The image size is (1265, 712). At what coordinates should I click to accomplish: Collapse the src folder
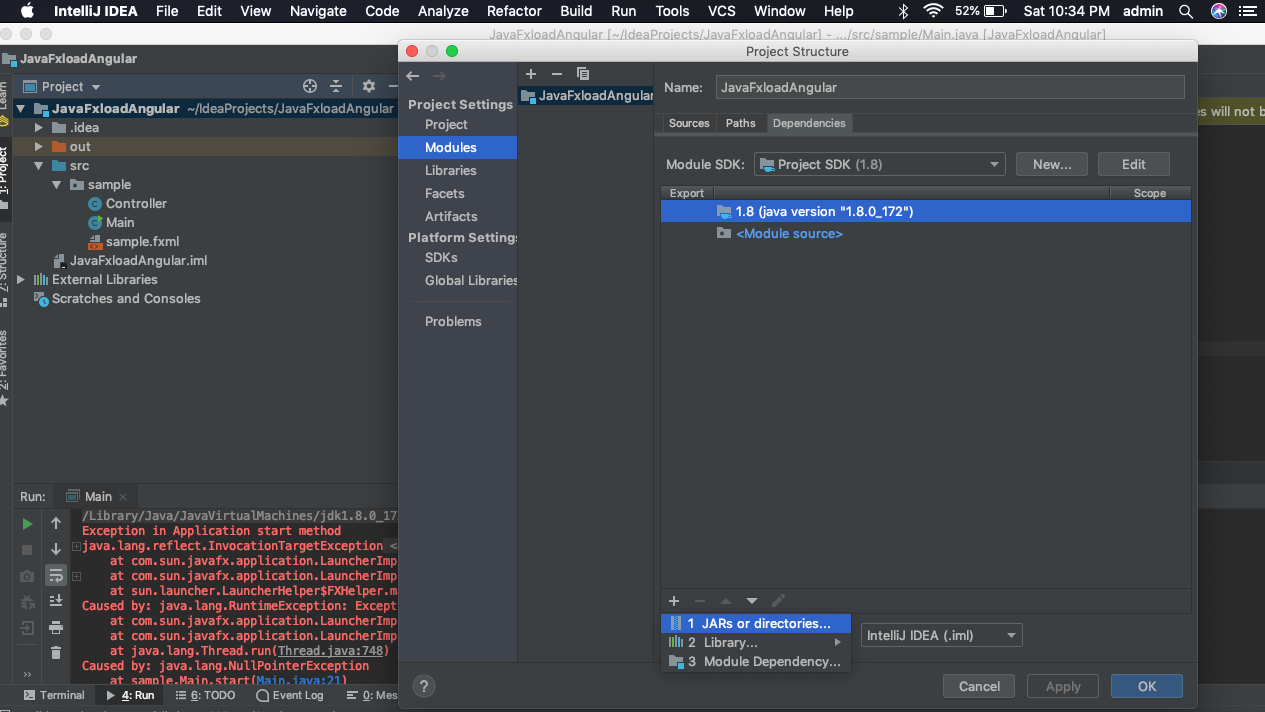pos(39,166)
